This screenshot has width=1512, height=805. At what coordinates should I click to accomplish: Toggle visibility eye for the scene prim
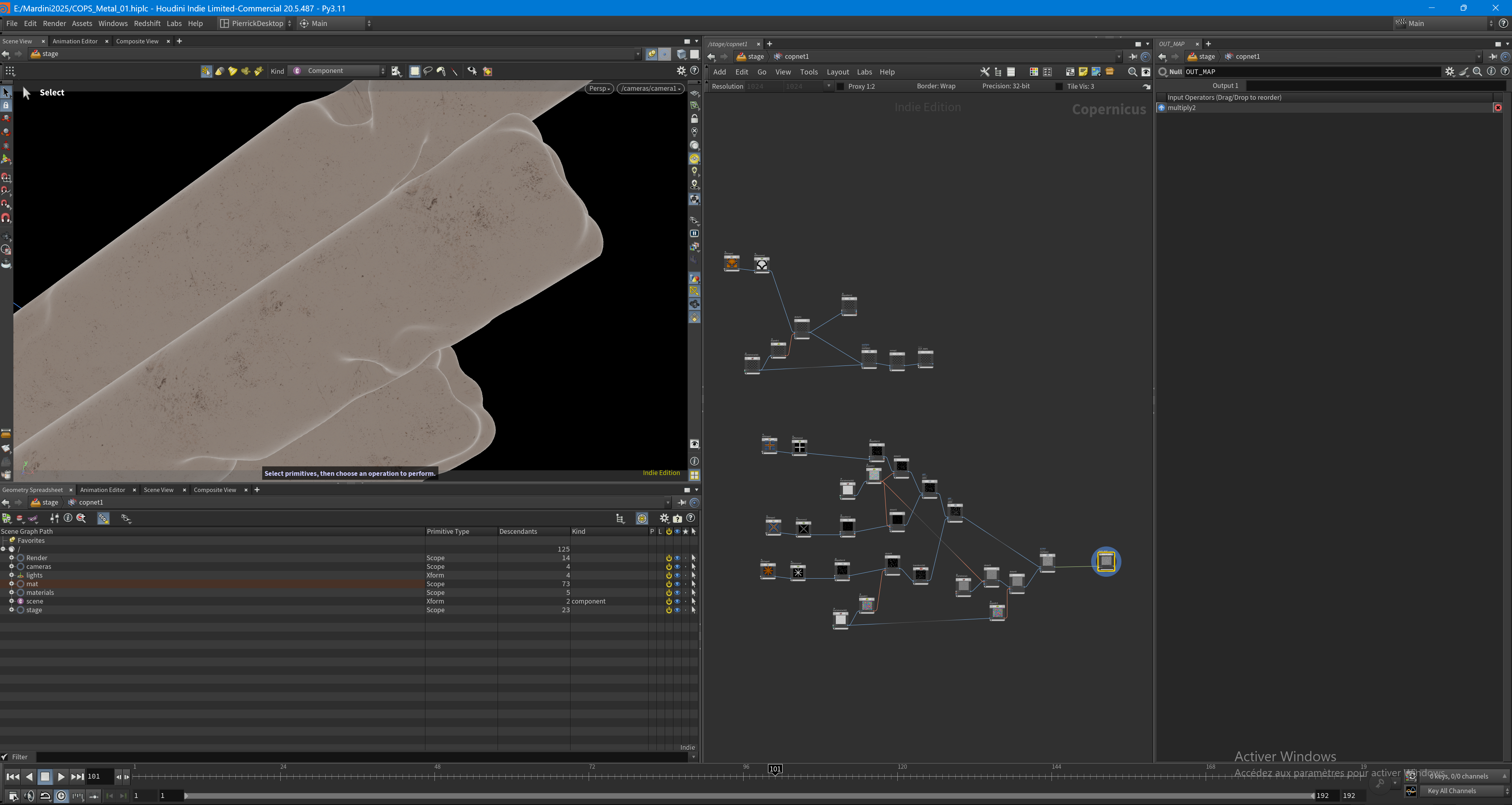677,602
